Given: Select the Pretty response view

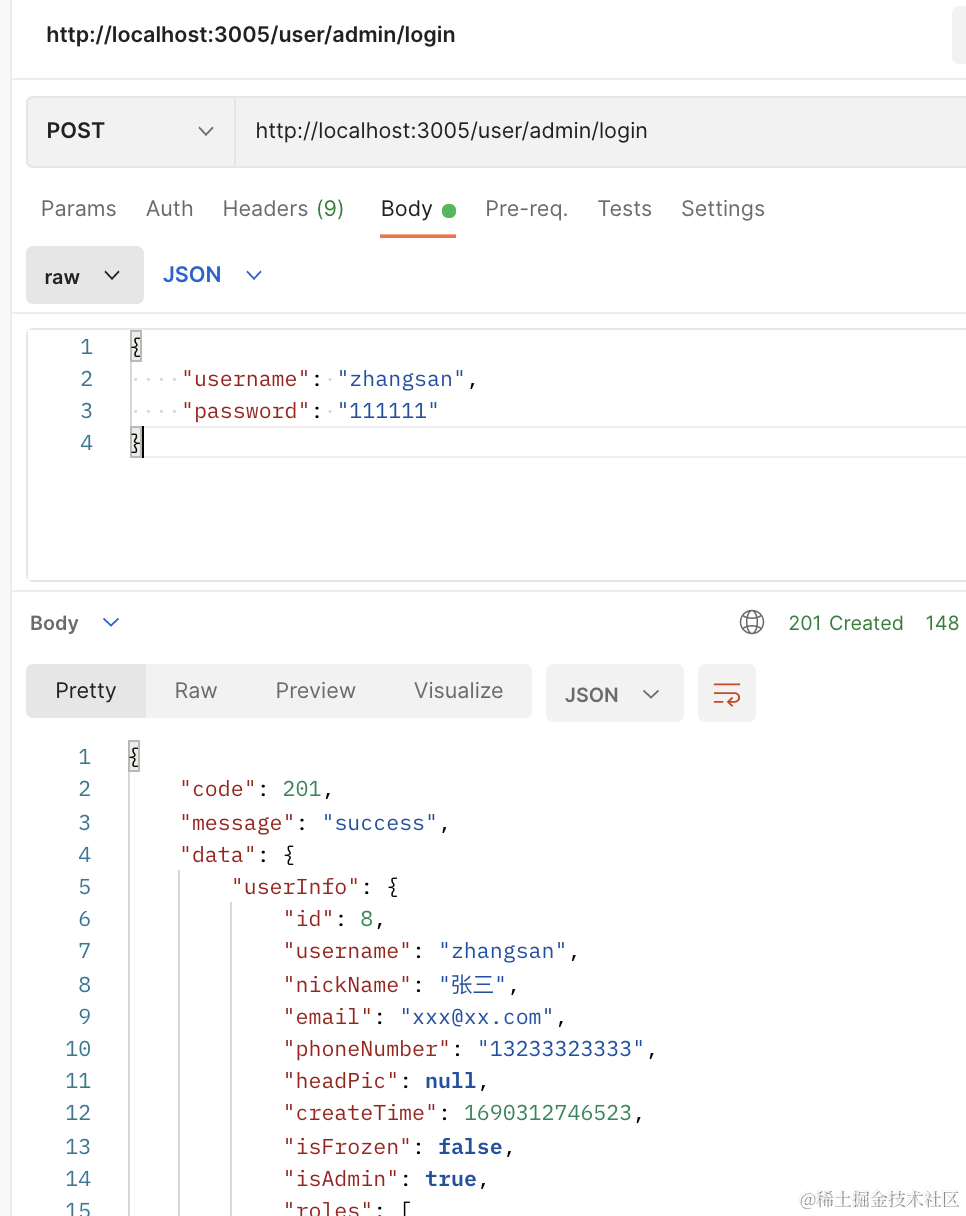Looking at the screenshot, I should point(86,691).
